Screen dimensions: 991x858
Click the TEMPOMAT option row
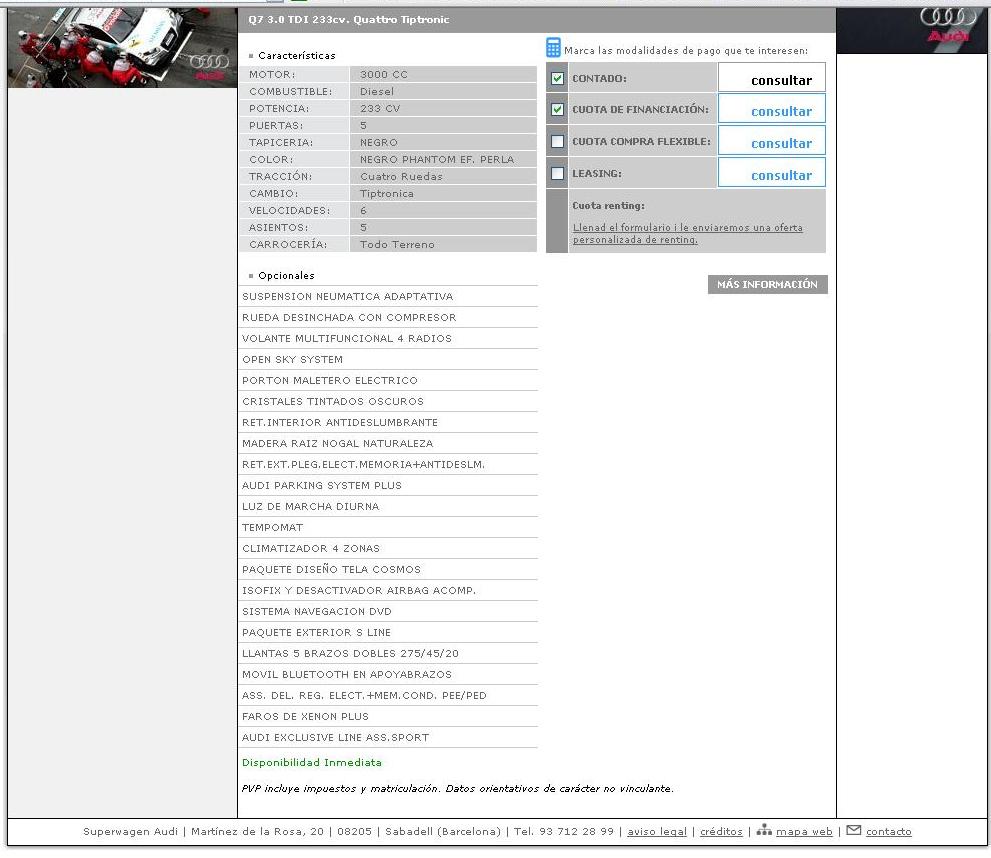tap(388, 528)
